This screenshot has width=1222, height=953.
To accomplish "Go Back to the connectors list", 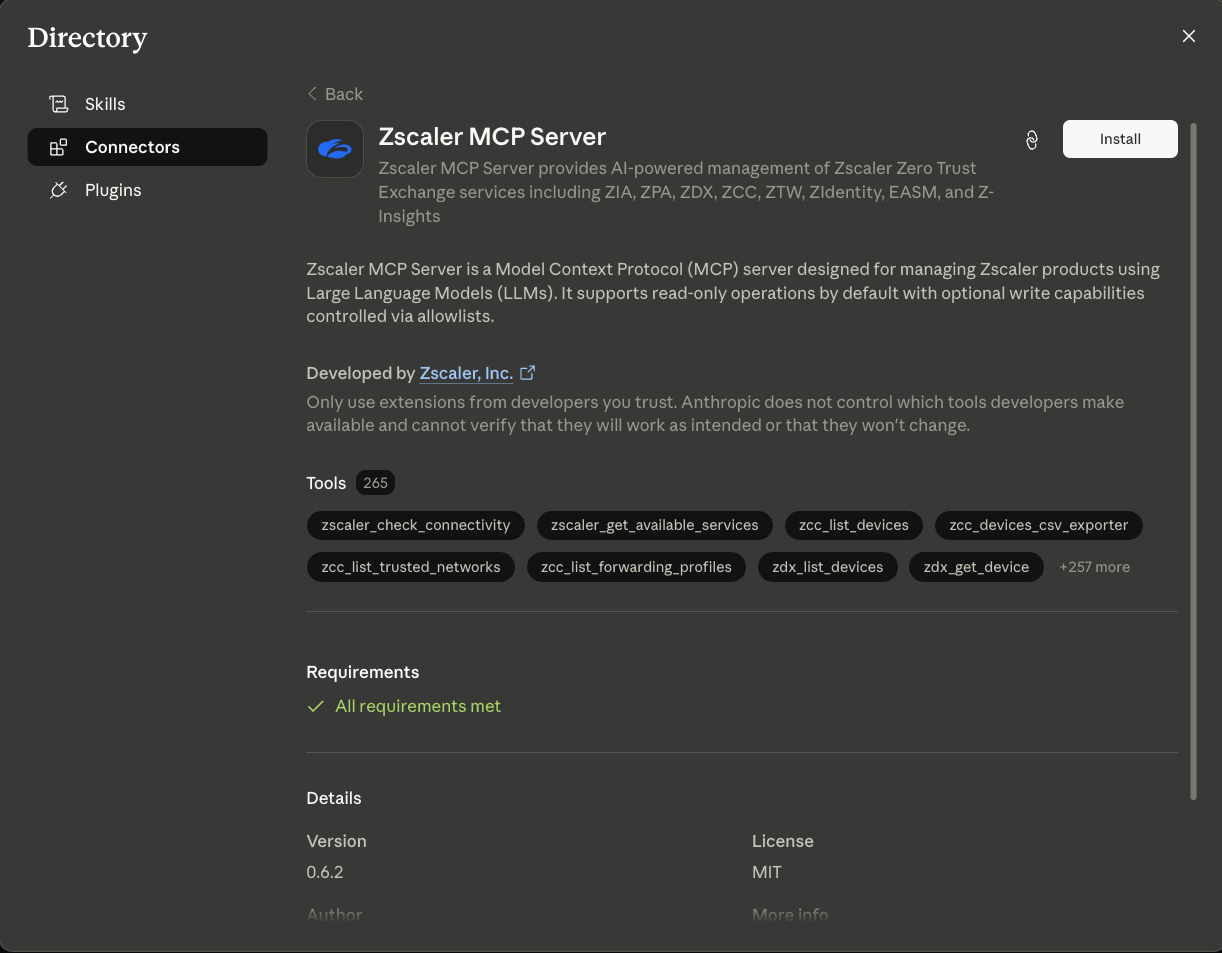I will tap(335, 94).
